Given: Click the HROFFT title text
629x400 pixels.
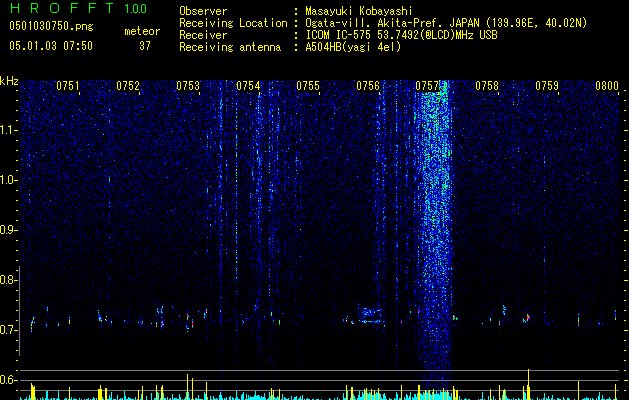Looking at the screenshot, I should click(x=62, y=8).
